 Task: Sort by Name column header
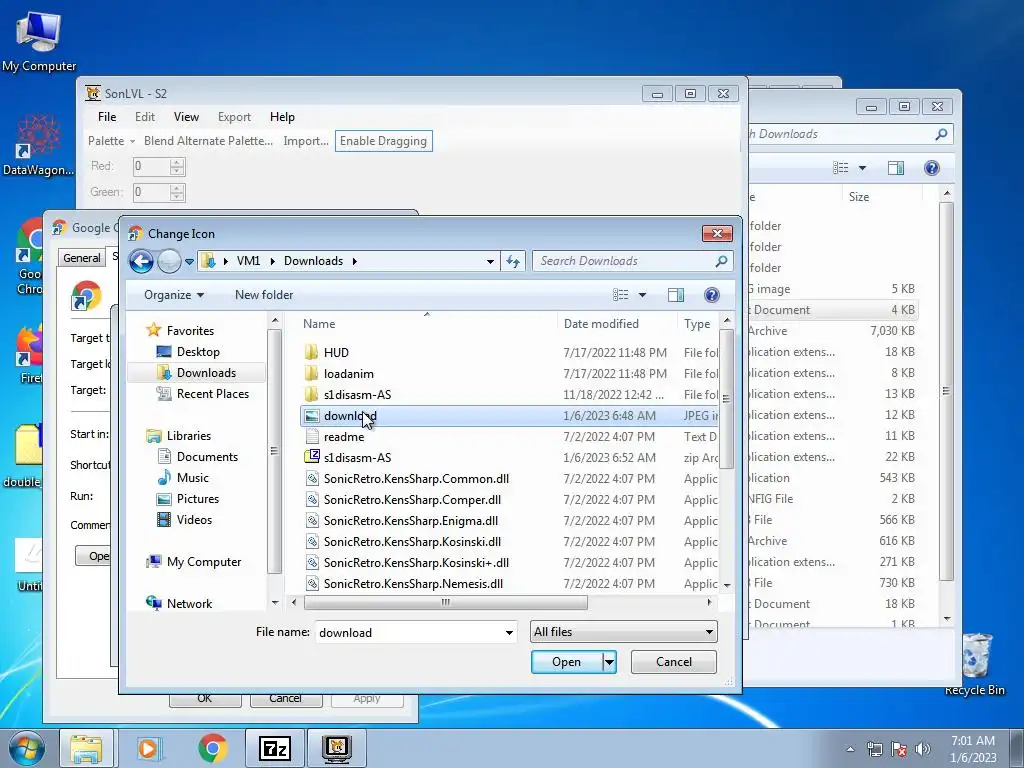(428, 324)
